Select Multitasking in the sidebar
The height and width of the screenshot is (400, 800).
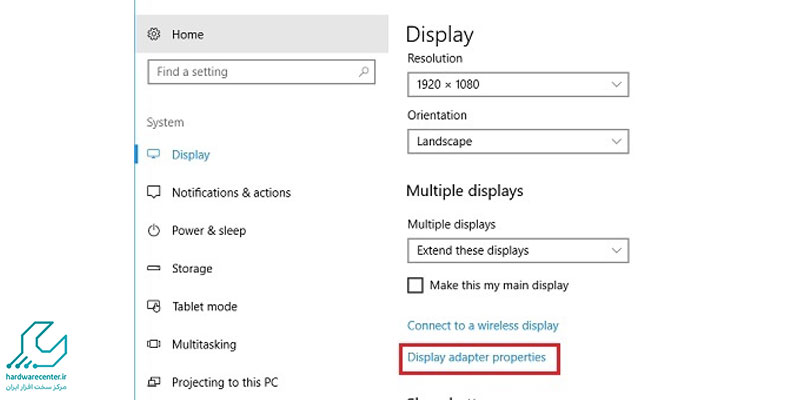(204, 344)
